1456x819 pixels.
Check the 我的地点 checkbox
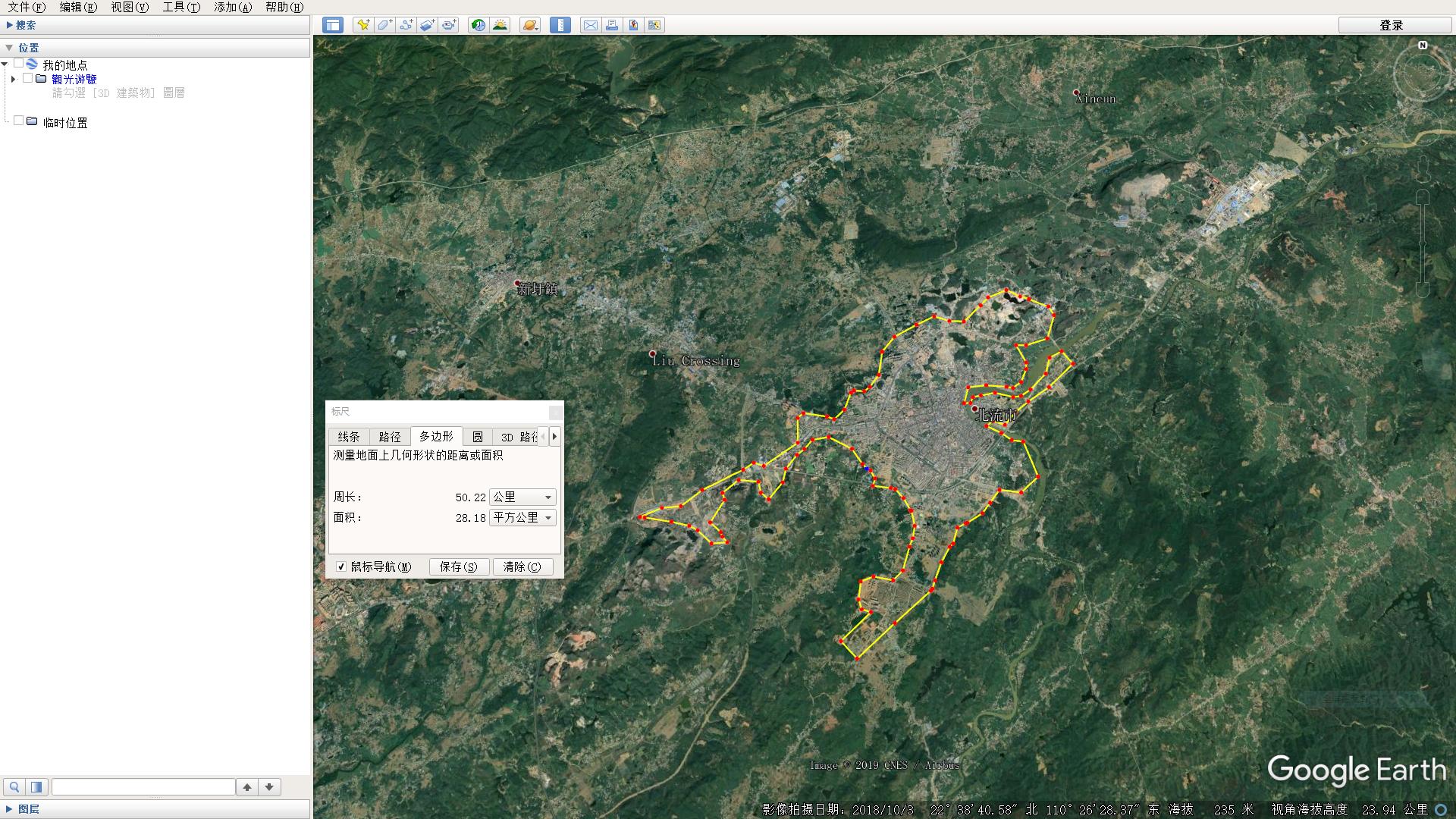pyautogui.click(x=19, y=64)
